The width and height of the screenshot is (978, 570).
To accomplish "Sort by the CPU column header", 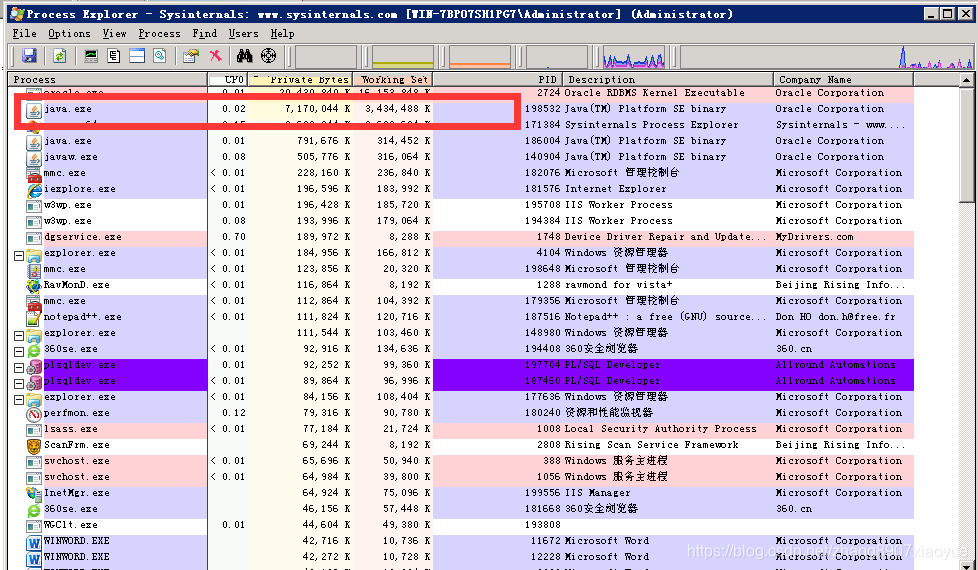I will 227,79.
